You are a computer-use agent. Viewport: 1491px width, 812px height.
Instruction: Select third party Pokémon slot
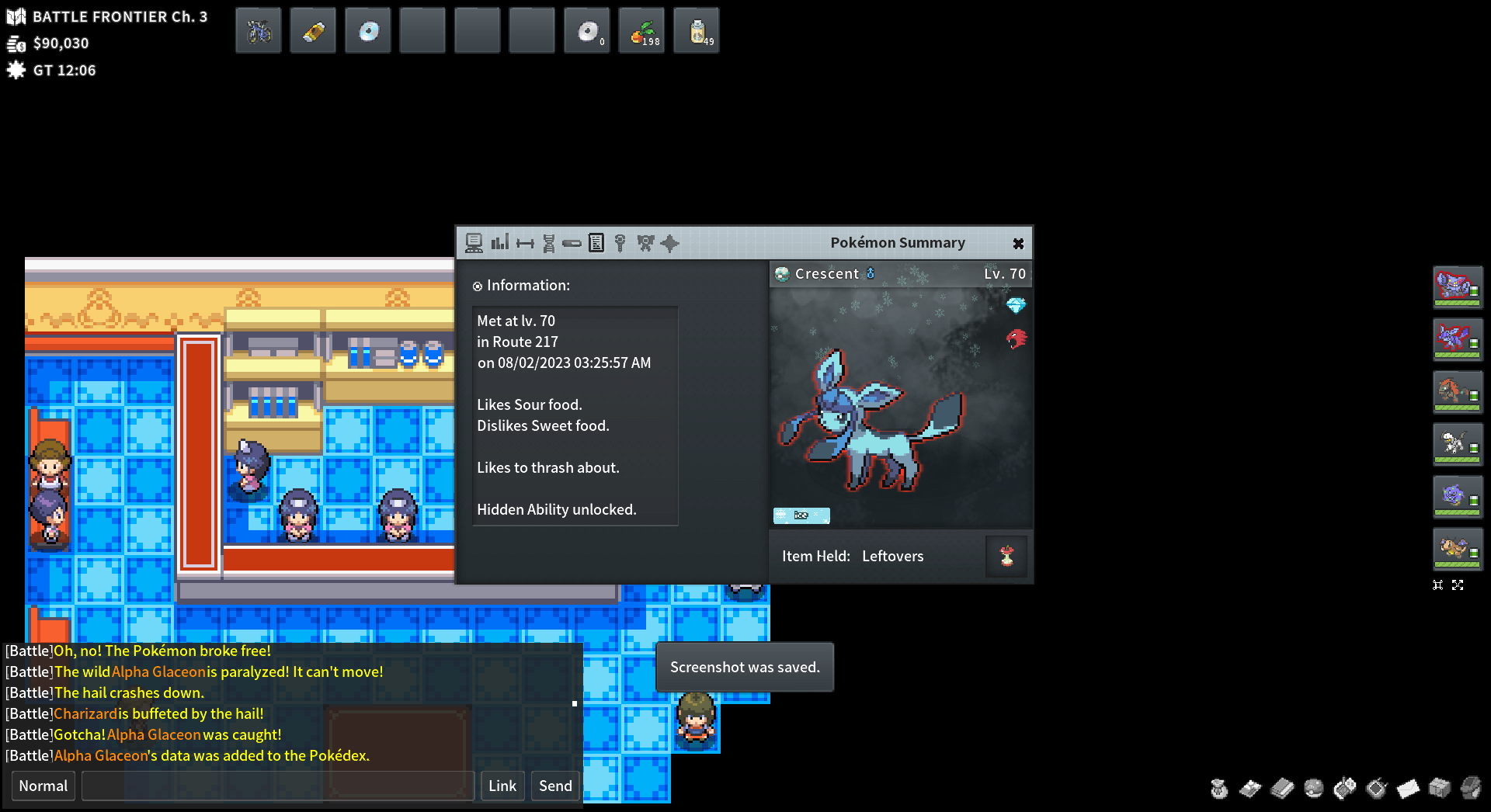(1458, 393)
